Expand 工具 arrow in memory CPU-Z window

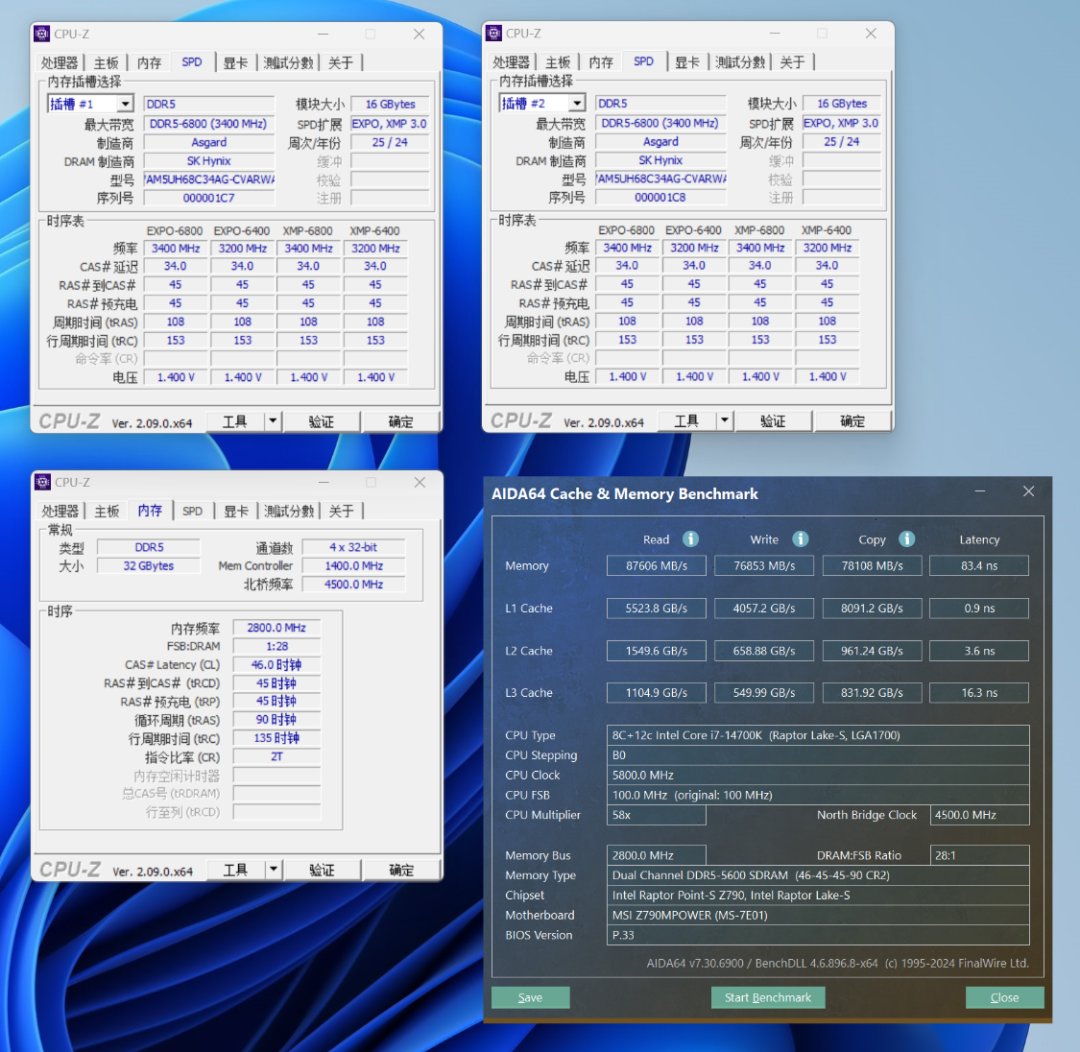tap(273, 869)
